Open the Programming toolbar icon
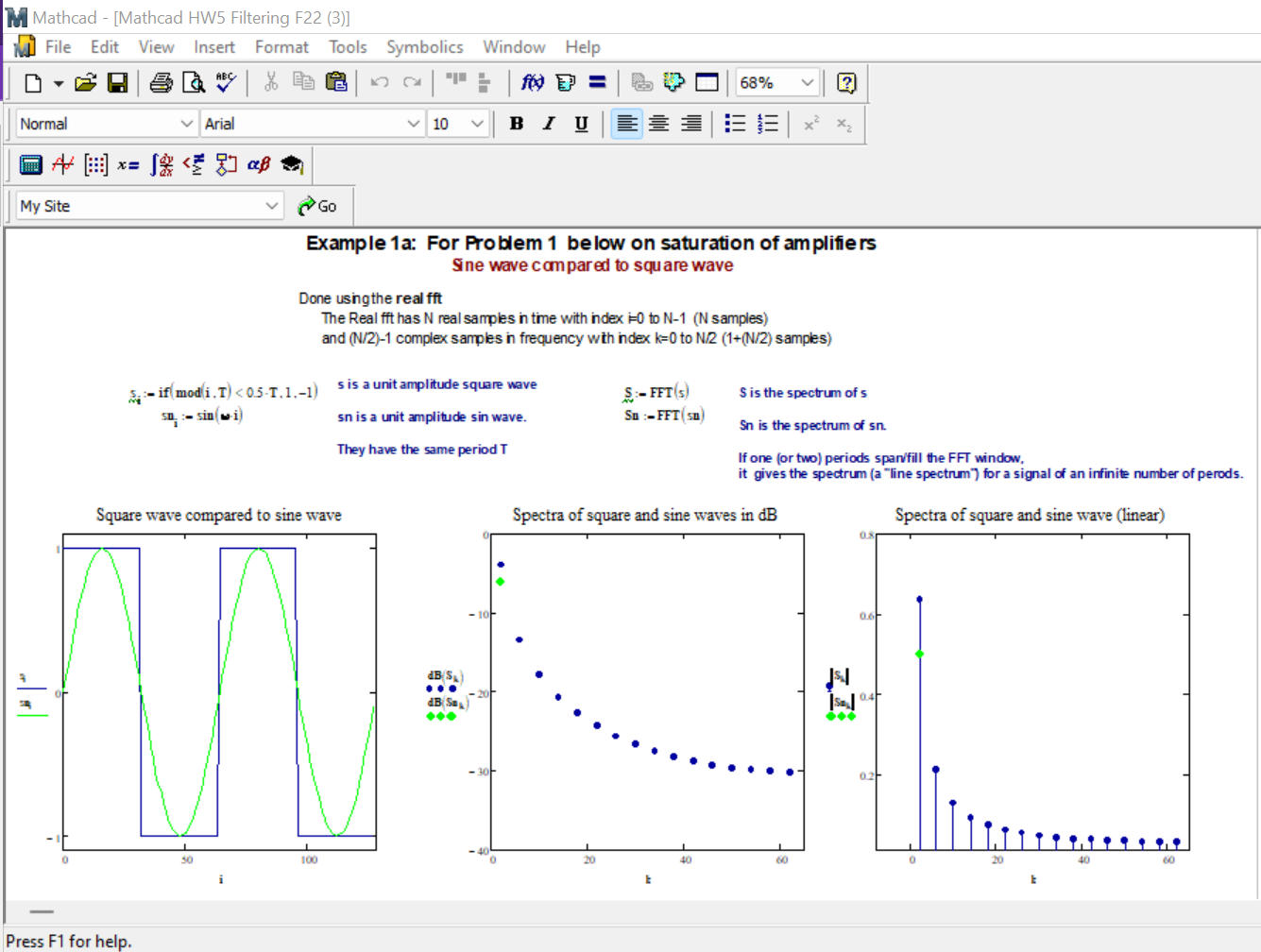1261x952 pixels. pyautogui.click(x=226, y=164)
